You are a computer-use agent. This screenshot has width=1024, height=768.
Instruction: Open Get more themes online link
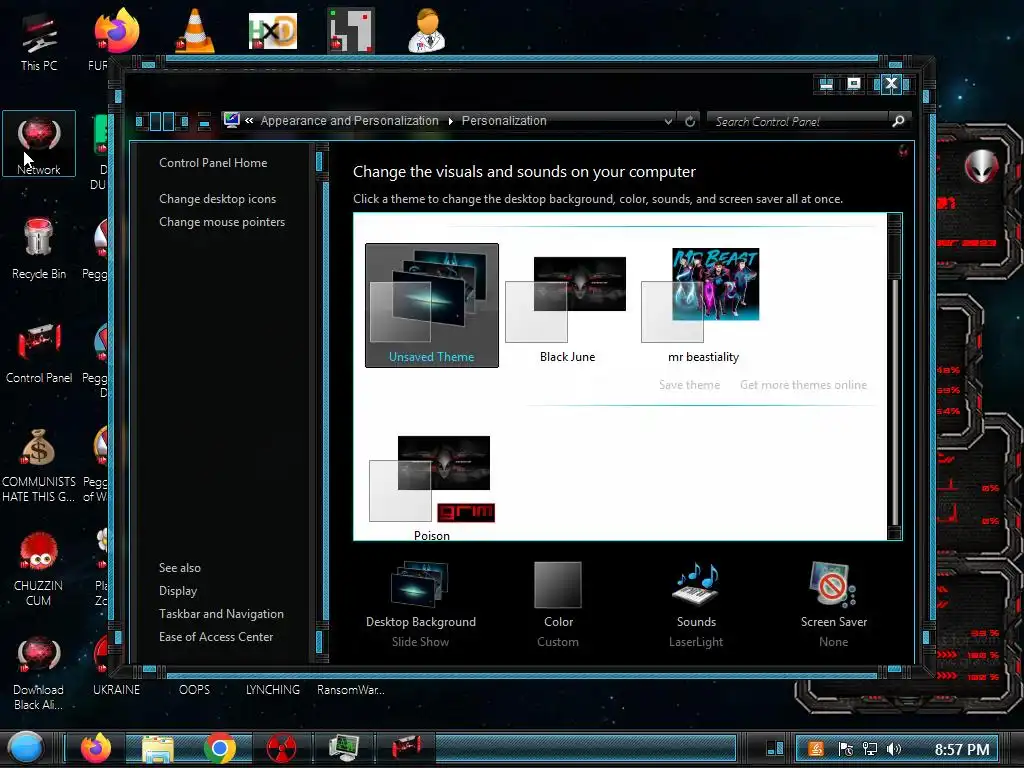click(803, 385)
